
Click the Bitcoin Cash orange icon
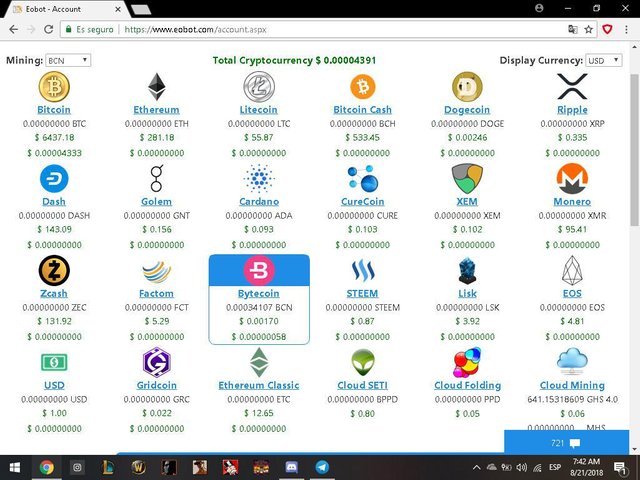[362, 87]
